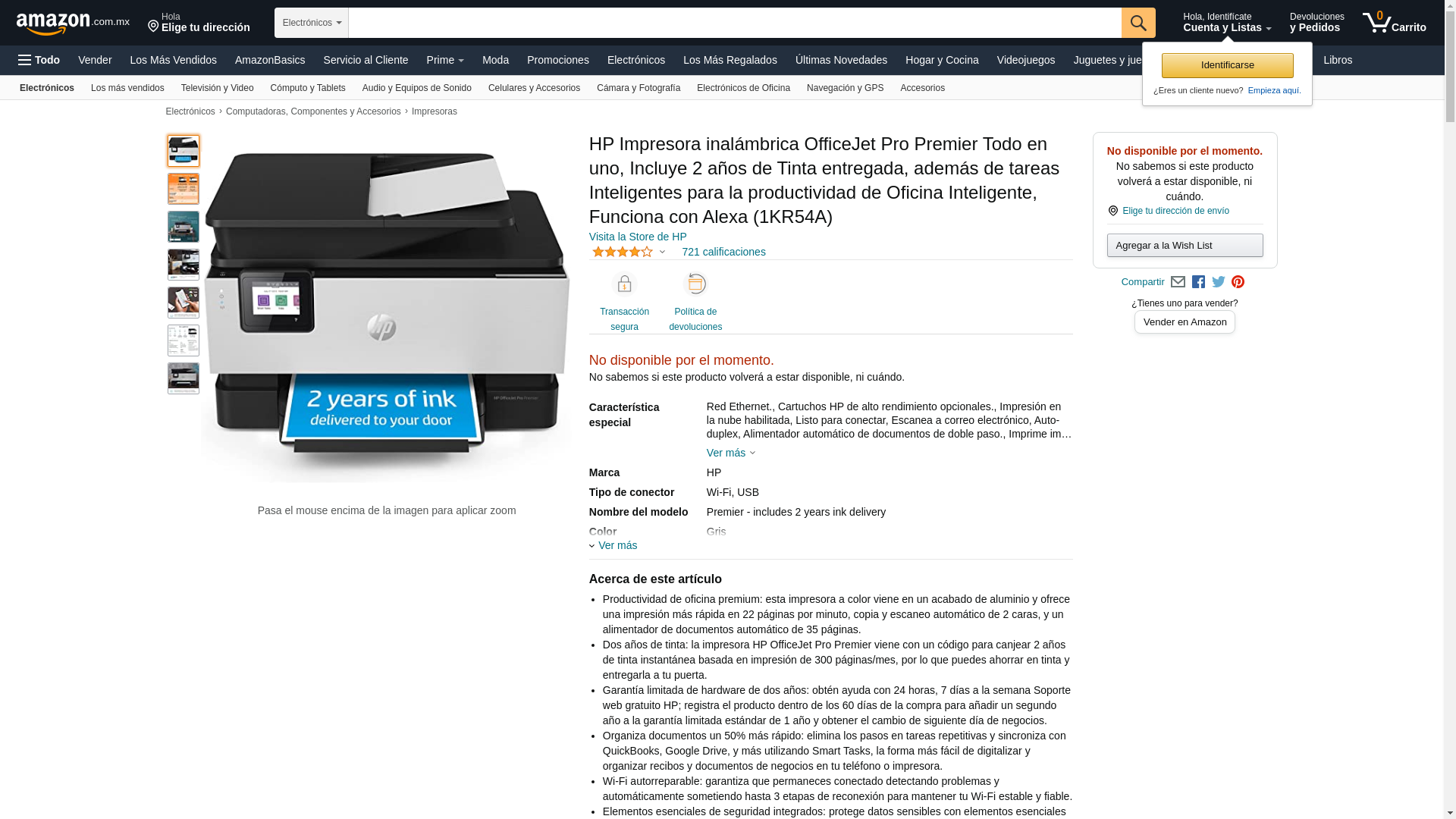Expand Ver más under Característica especial

pyautogui.click(x=731, y=453)
